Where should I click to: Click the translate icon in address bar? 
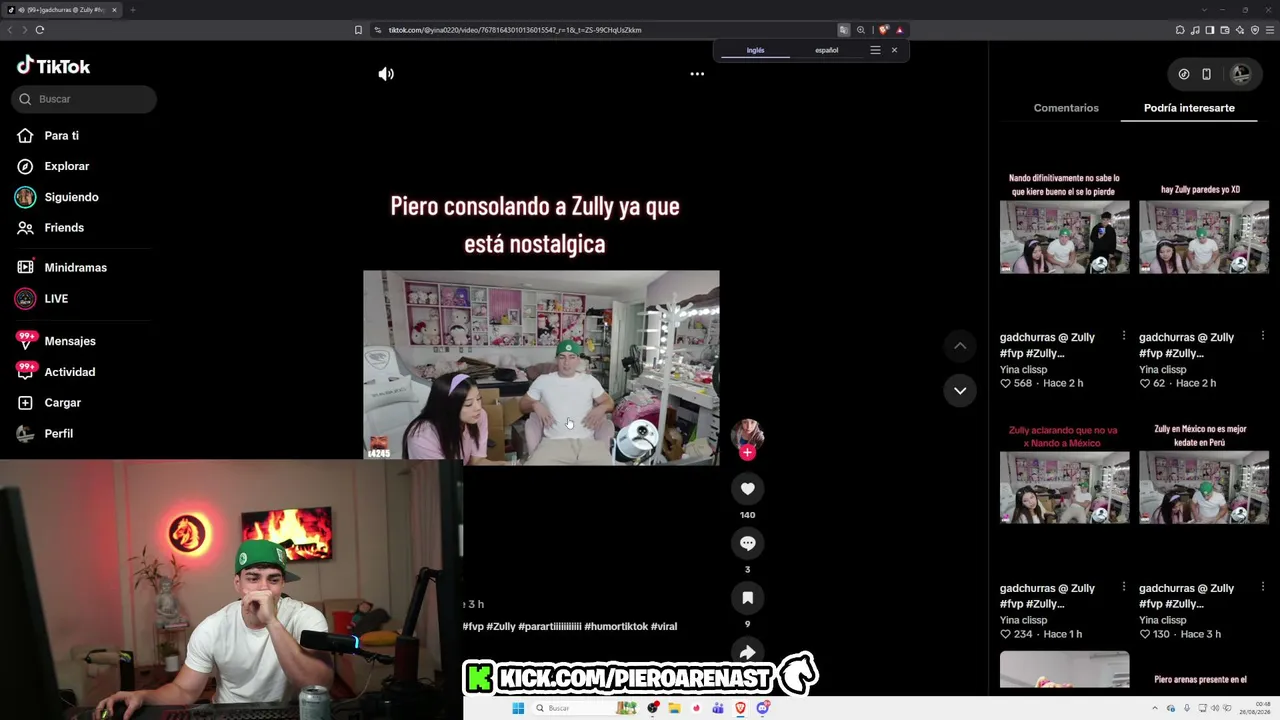843,30
